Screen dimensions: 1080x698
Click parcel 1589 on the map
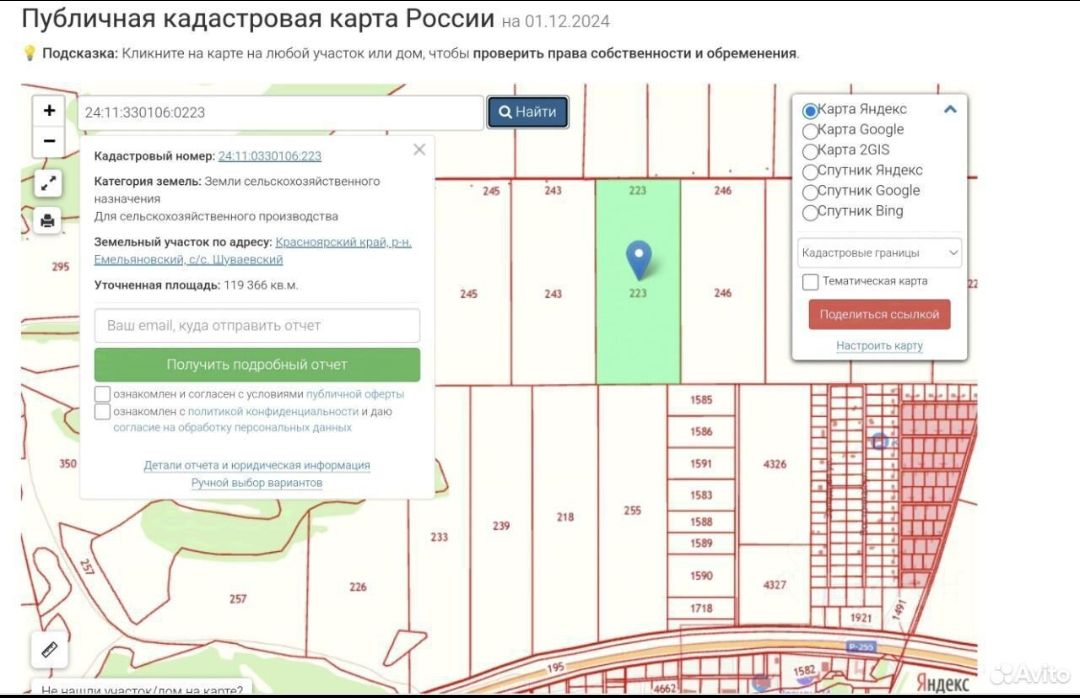pyautogui.click(x=701, y=543)
